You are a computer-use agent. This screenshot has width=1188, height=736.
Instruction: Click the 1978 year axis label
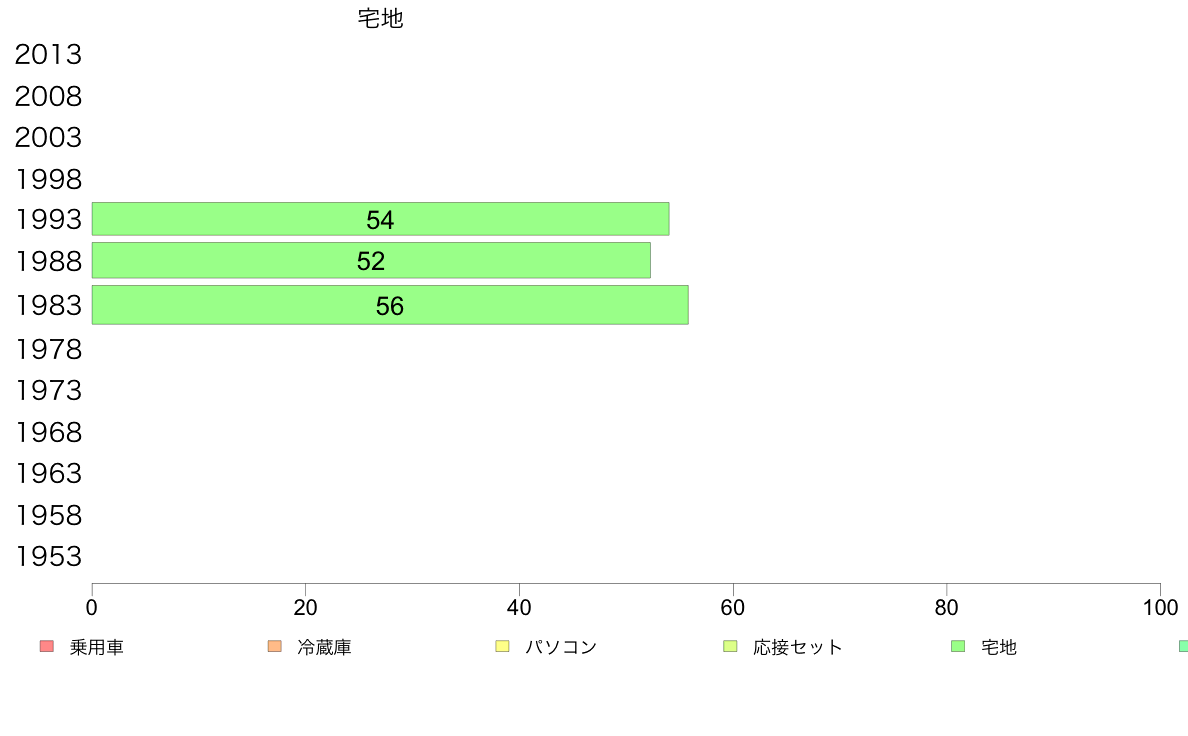(x=48, y=349)
